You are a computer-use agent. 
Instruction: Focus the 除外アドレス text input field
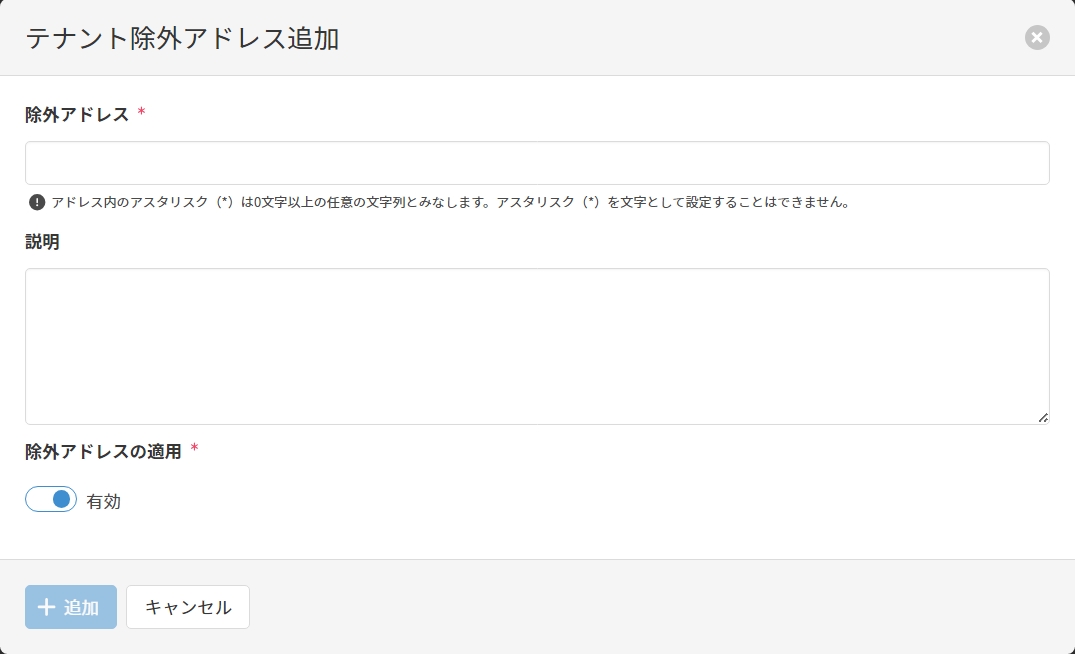(x=537, y=163)
